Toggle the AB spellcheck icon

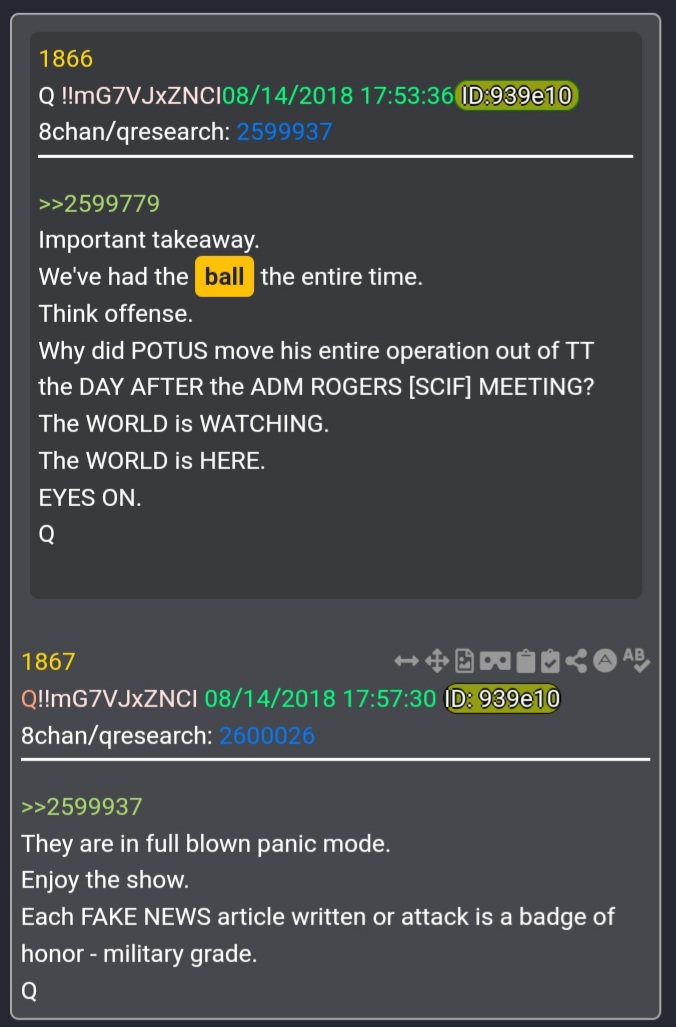coord(636,660)
